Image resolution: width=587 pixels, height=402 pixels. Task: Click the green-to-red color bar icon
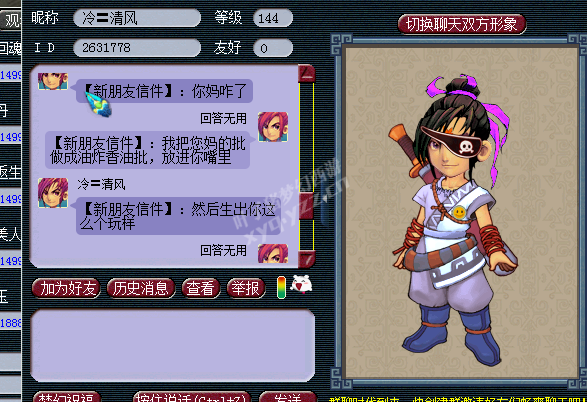pyautogui.click(x=281, y=287)
